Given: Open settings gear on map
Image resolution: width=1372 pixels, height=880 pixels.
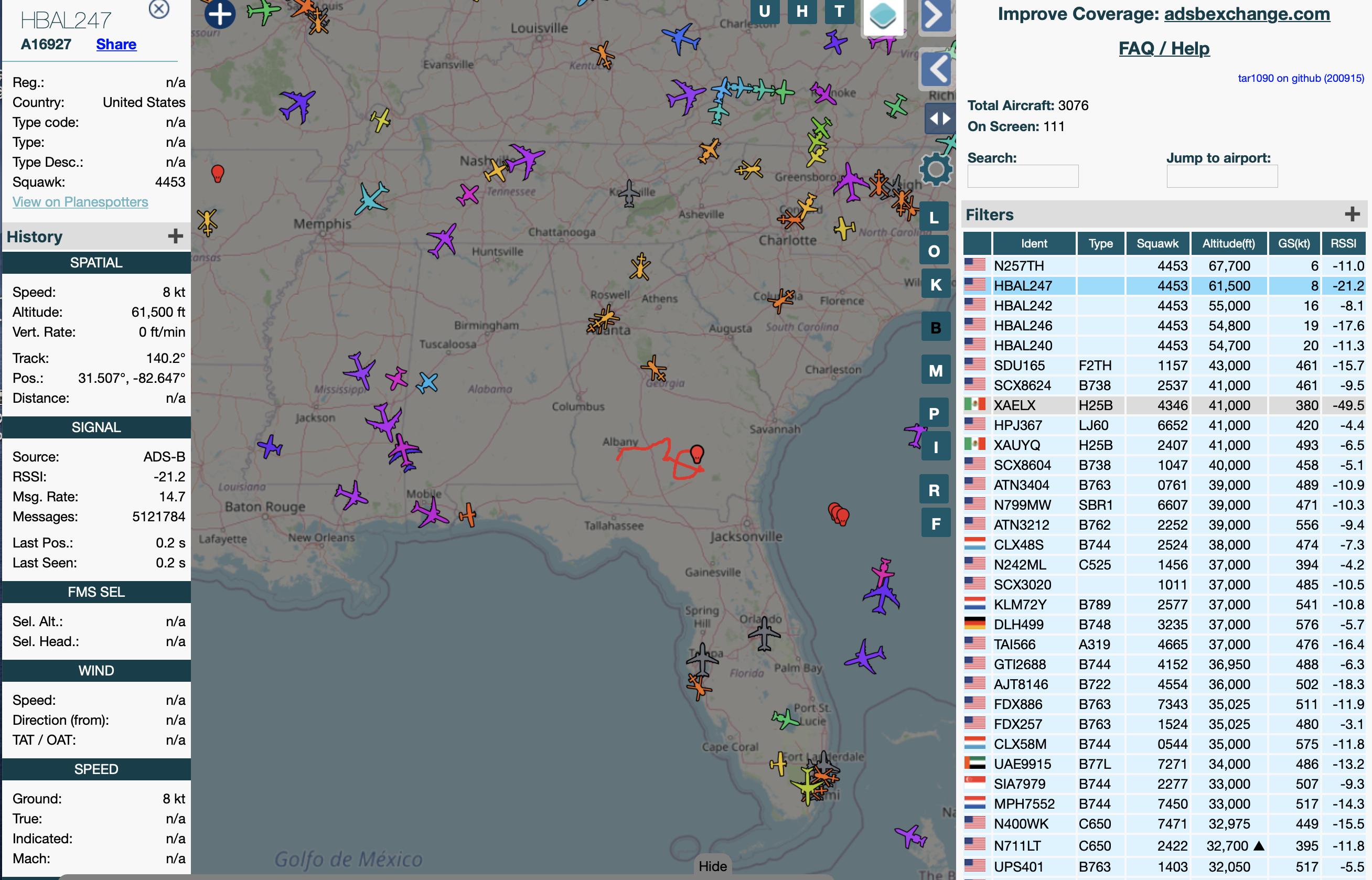Looking at the screenshot, I should (936, 169).
